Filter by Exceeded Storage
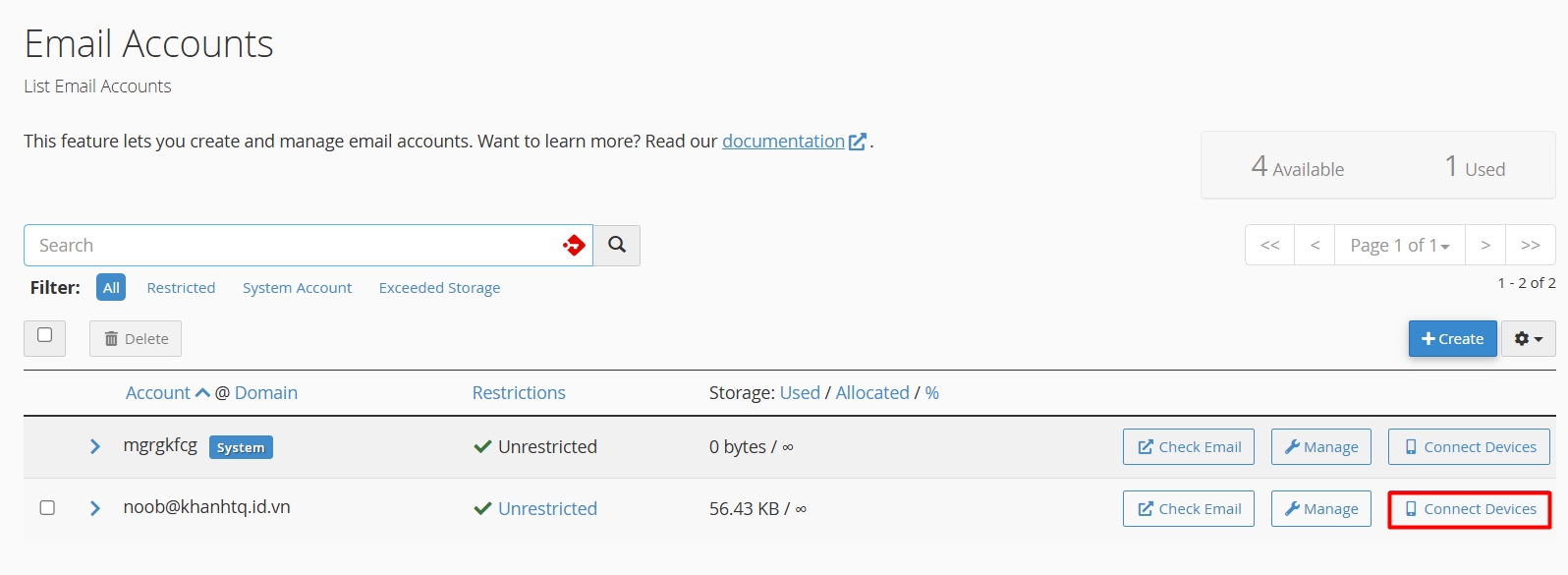 click(x=439, y=288)
